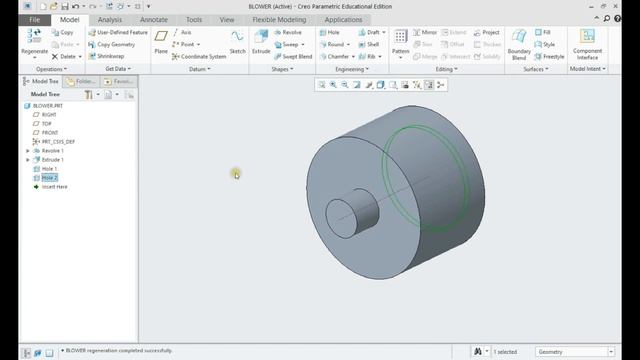The image size is (640, 360).
Task: Select Hole 1 in the Model Tree
Action: pos(45,169)
